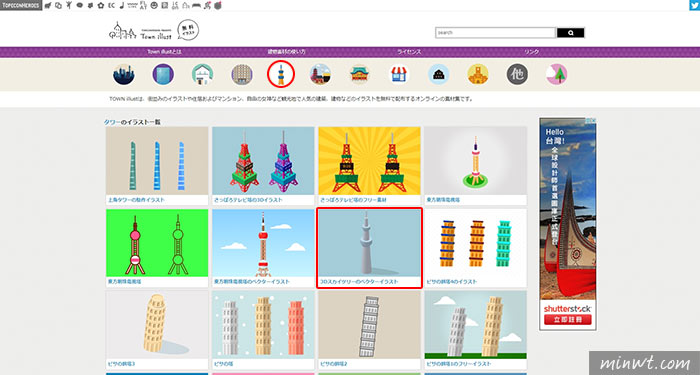Click the search magnifier button
The width and height of the screenshot is (700, 375).
(x=571, y=33)
